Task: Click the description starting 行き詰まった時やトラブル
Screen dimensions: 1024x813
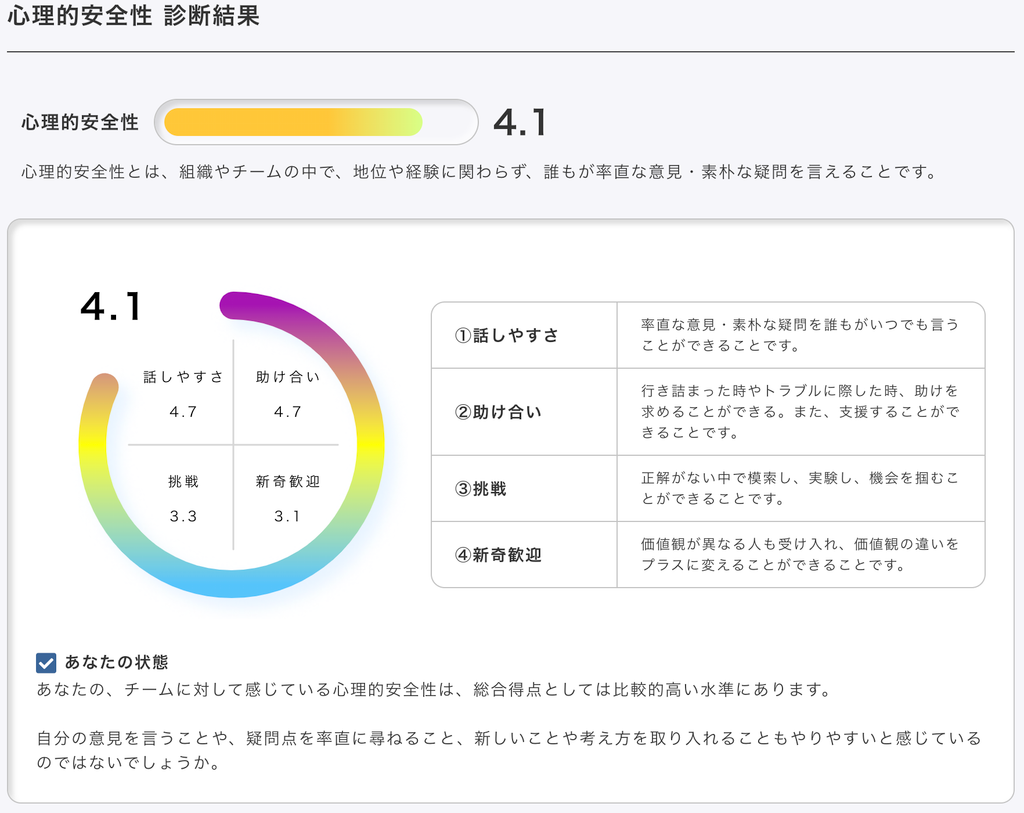Action: (x=800, y=412)
